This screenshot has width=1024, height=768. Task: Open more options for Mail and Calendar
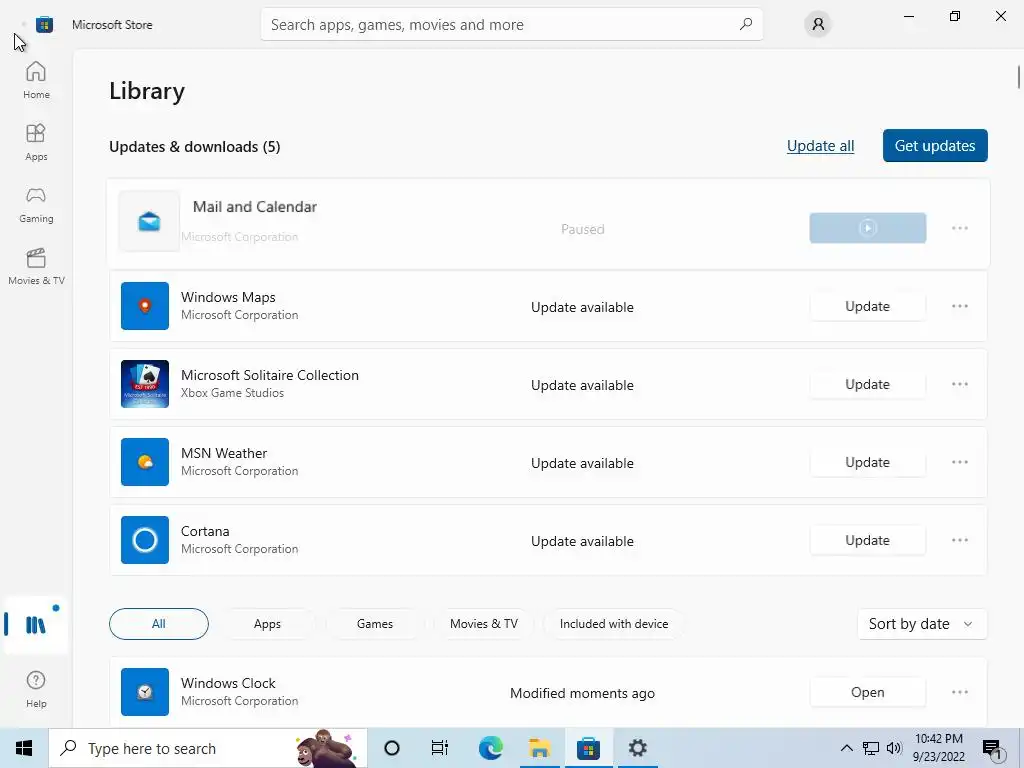[x=959, y=228]
